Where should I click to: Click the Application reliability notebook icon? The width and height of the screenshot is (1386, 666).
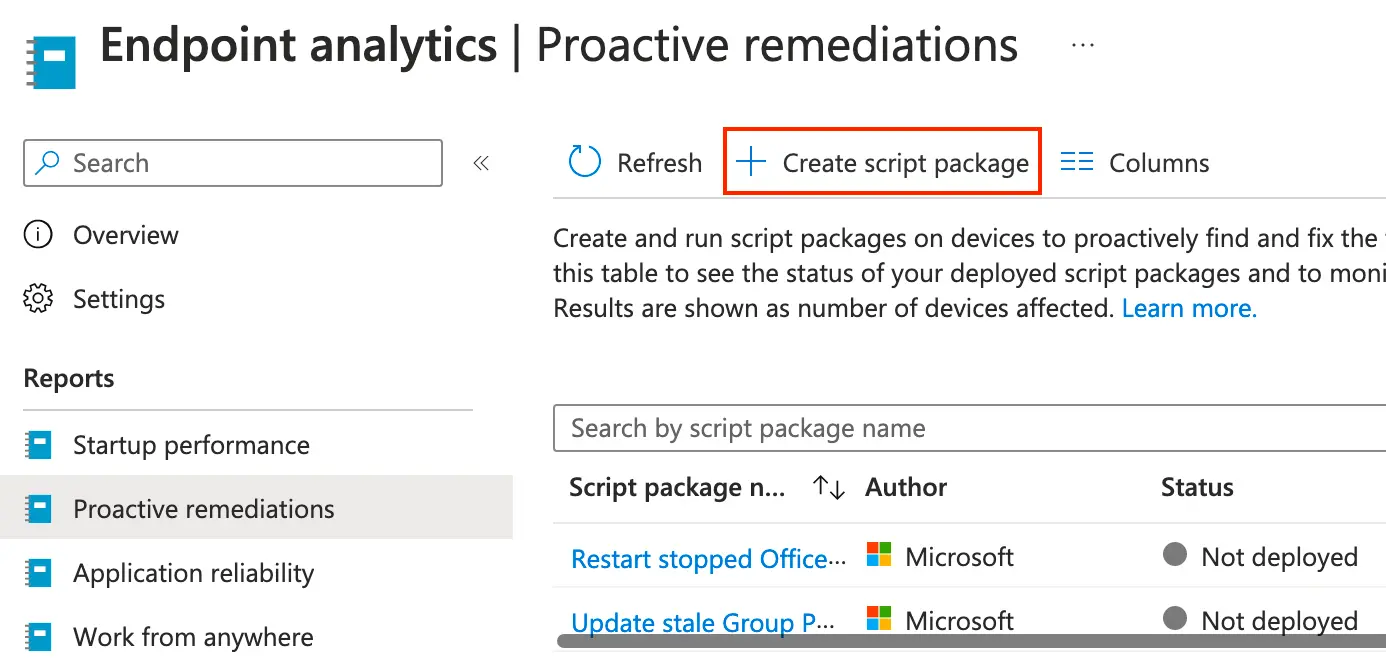[x=38, y=573]
